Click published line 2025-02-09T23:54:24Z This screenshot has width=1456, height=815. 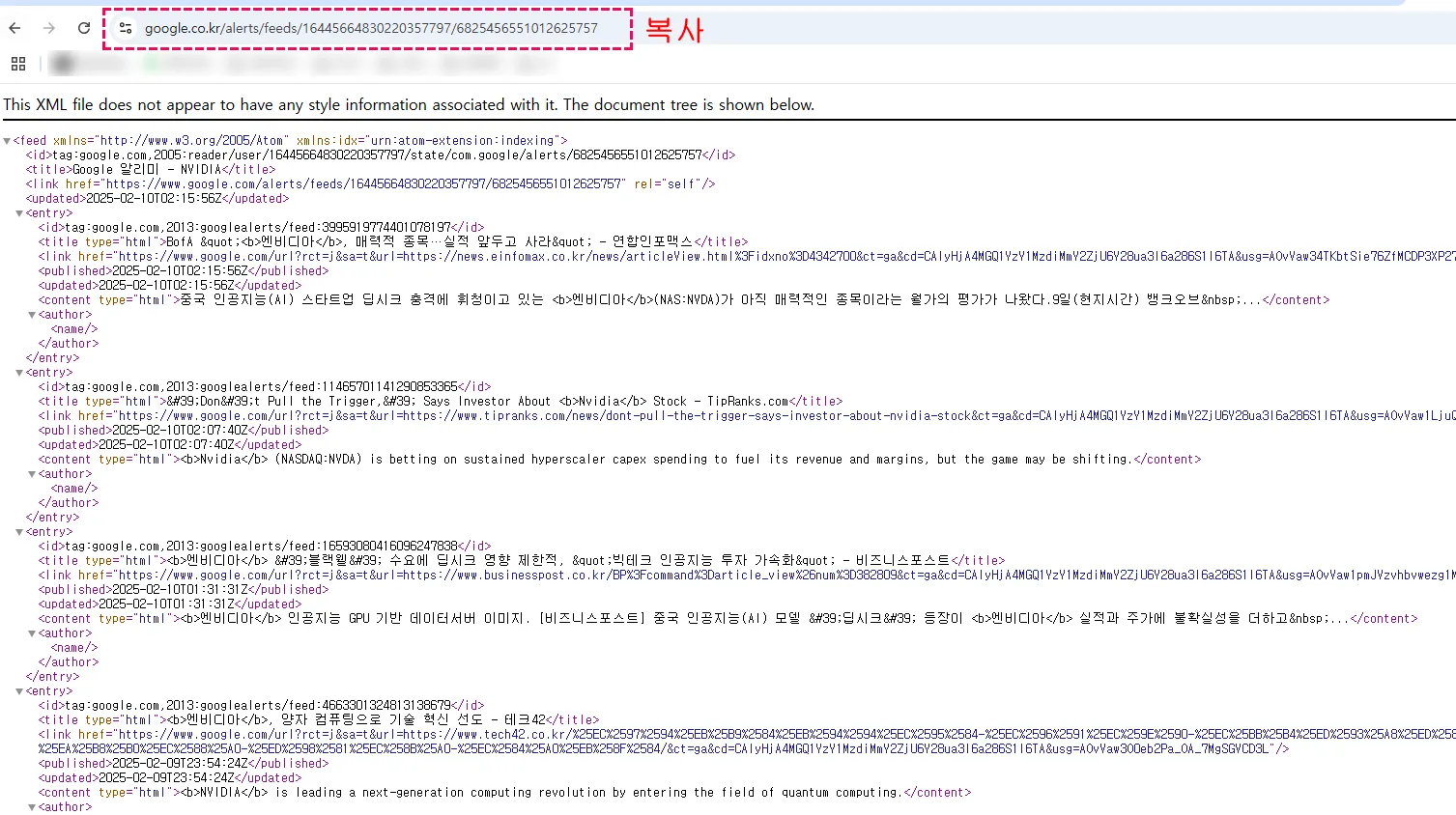(184, 764)
